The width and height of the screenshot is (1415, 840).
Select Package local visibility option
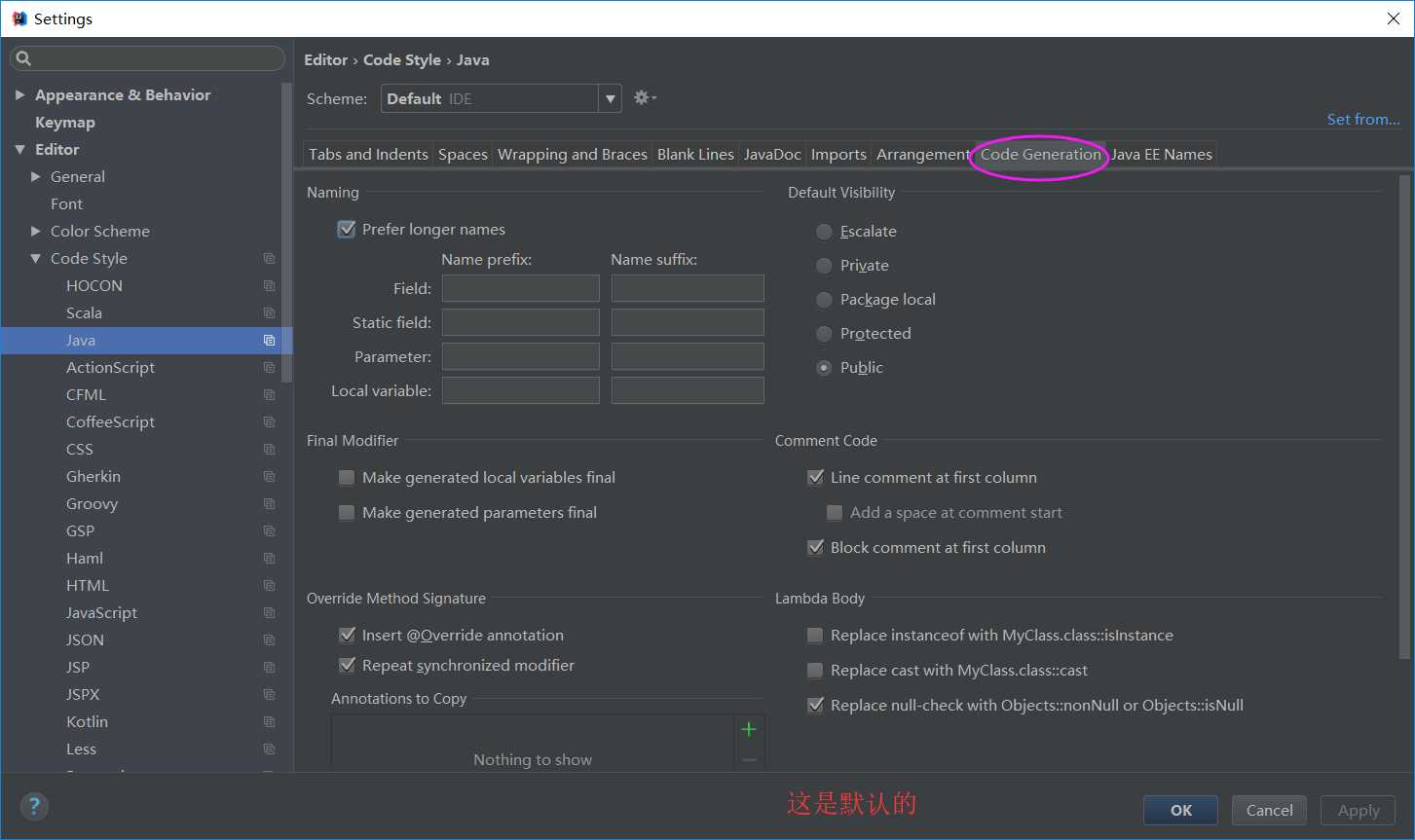pyautogui.click(x=824, y=299)
